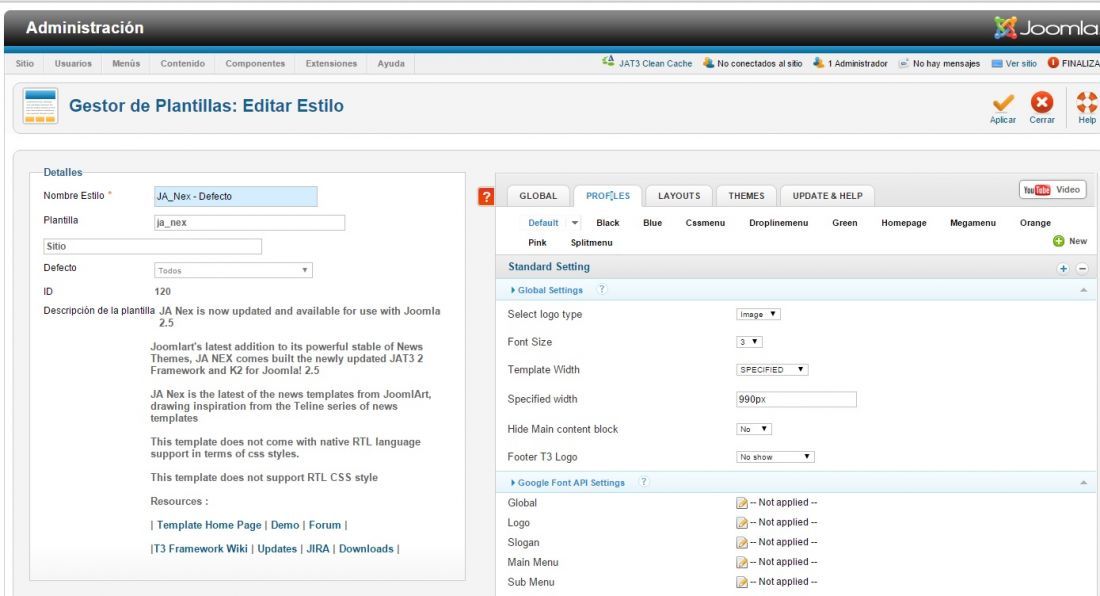Select the Black profile

click(x=608, y=223)
